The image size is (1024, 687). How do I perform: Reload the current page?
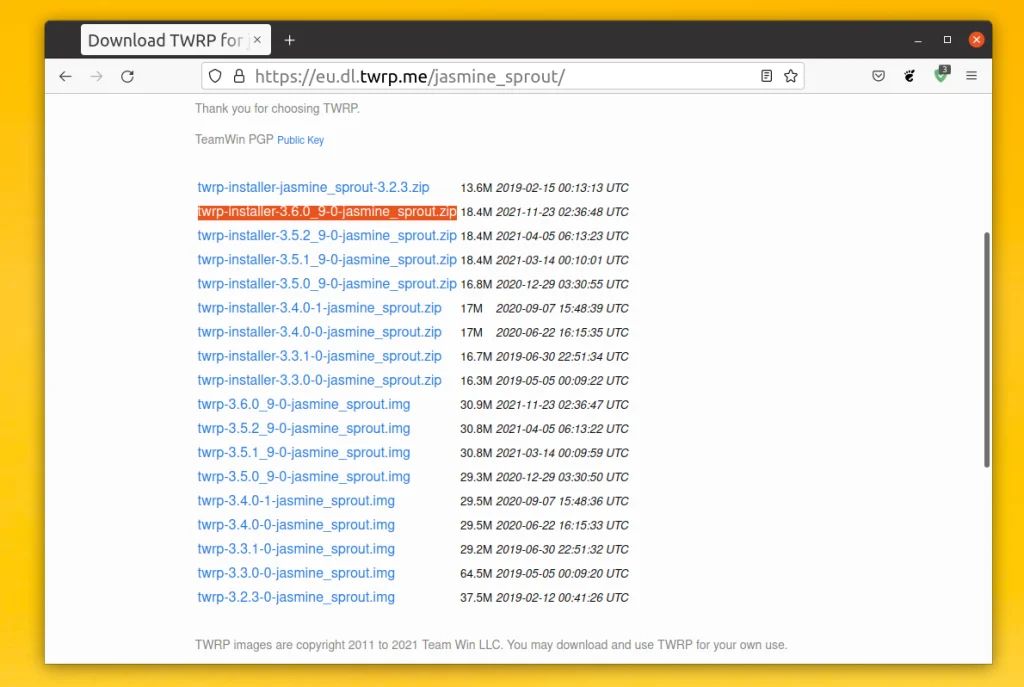pos(127,76)
